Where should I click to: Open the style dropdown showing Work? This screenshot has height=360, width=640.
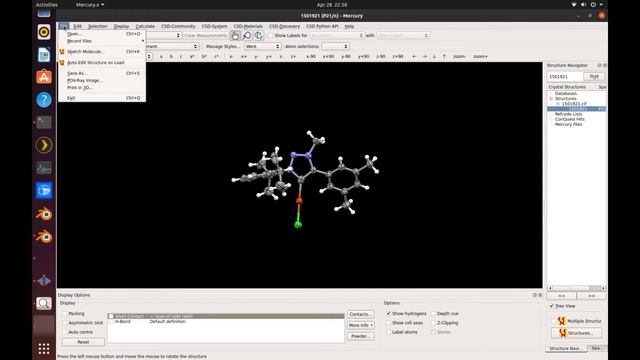coord(262,47)
